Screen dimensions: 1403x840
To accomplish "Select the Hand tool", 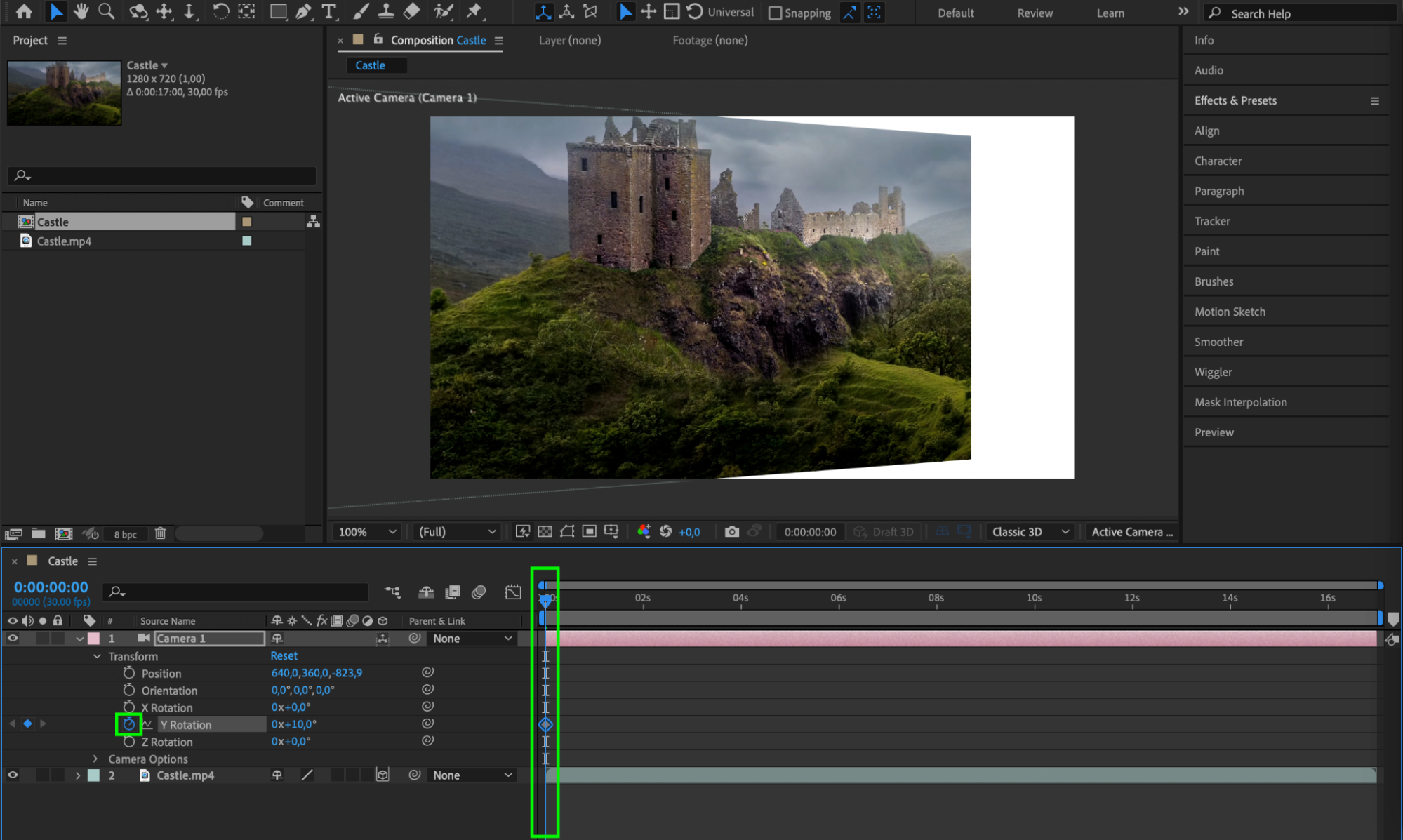I will (81, 11).
